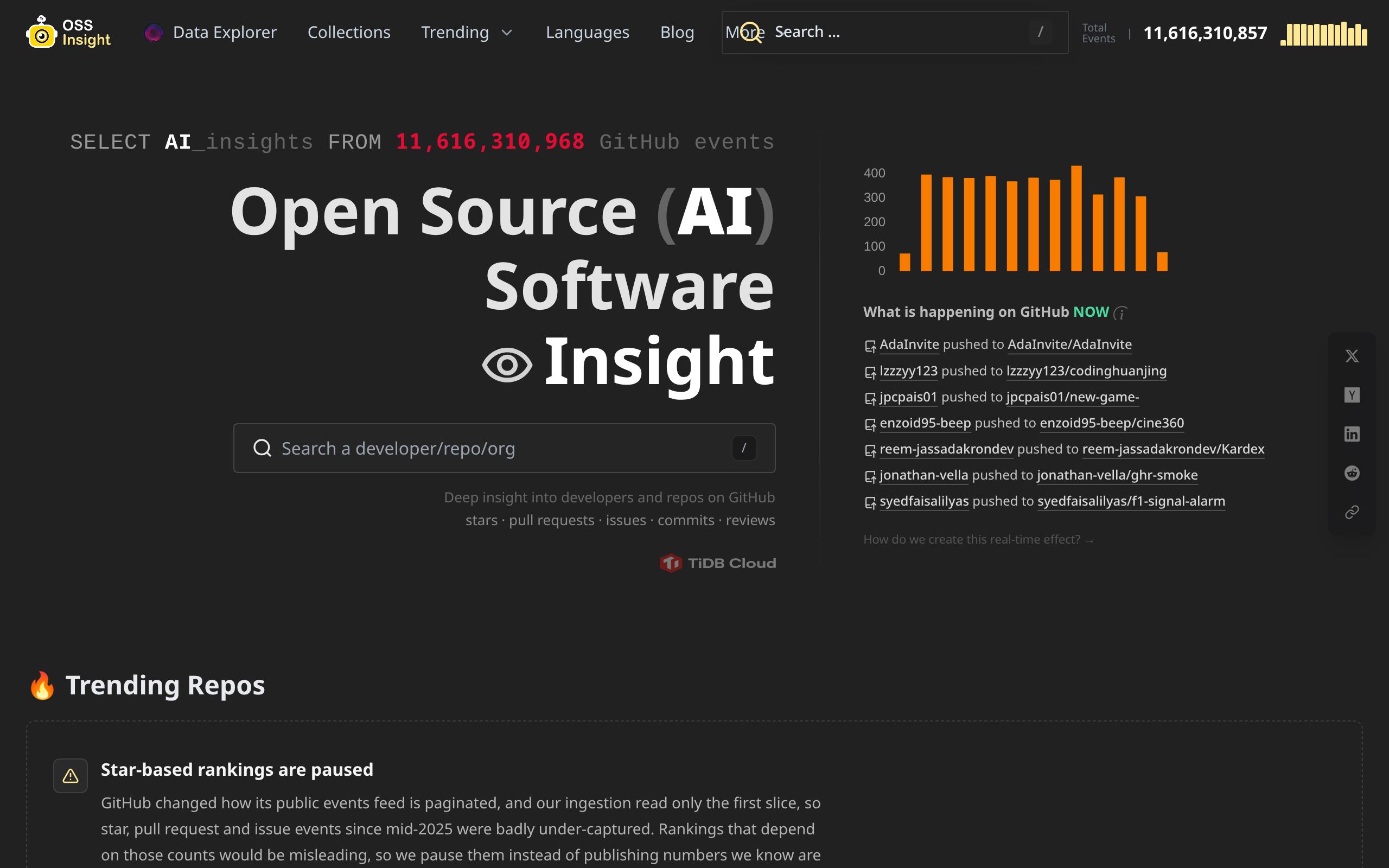Screen dimensions: 1389x868
Task: Share on LinkedIn via the side icon
Action: 1352,434
